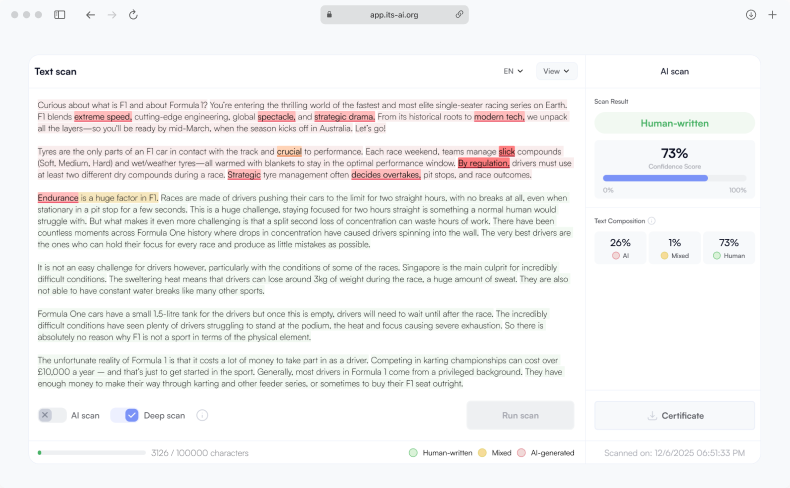Click the 73% confidence score bar
The width and height of the screenshot is (790, 488).
pos(674,178)
